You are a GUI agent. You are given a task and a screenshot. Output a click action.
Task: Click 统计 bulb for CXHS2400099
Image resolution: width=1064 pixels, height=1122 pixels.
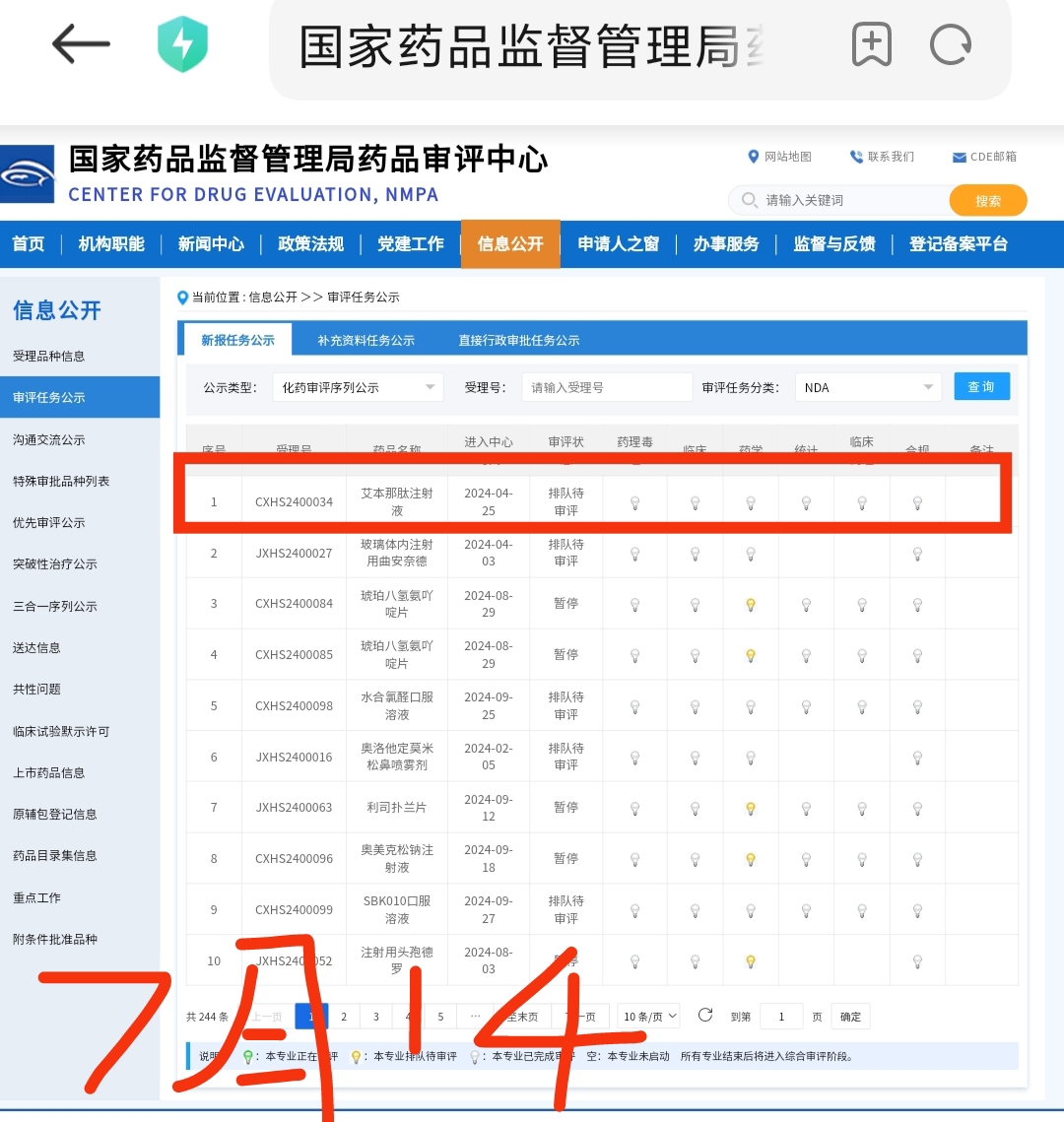pyautogui.click(x=807, y=911)
